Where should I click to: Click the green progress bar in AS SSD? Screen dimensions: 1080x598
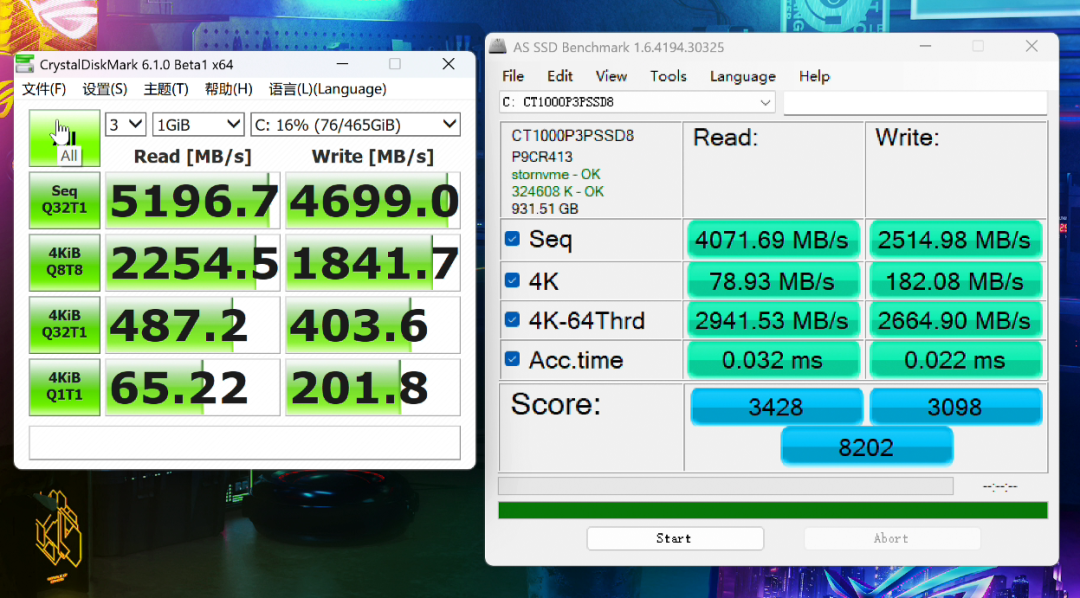(x=773, y=511)
